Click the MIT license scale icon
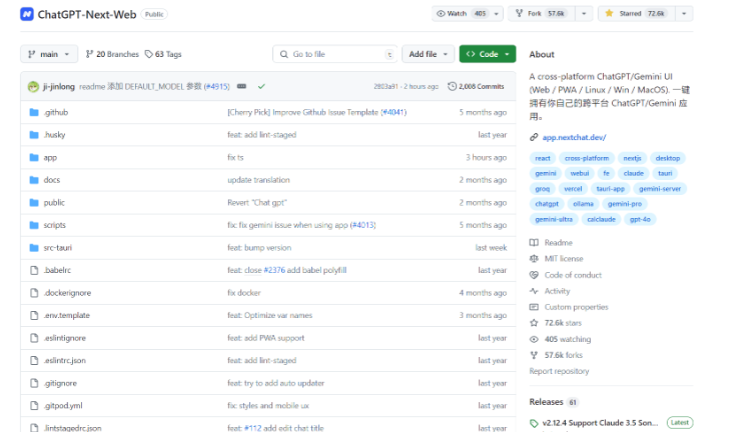 (534, 259)
